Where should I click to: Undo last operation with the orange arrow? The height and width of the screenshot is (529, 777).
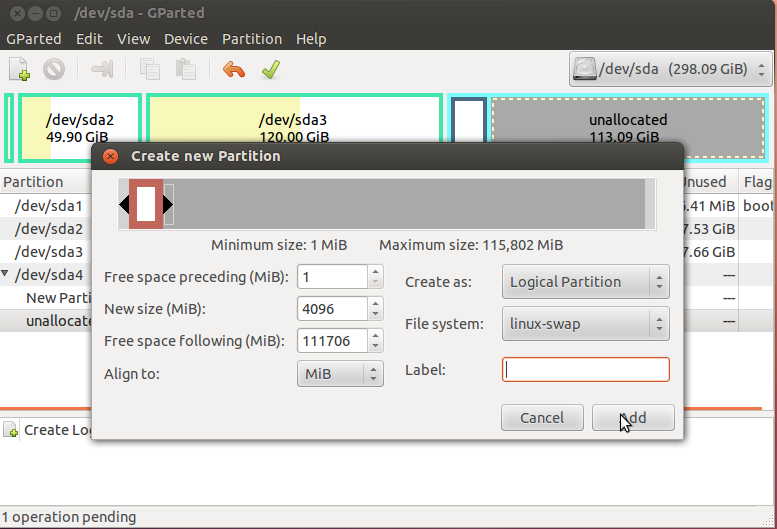[233, 69]
